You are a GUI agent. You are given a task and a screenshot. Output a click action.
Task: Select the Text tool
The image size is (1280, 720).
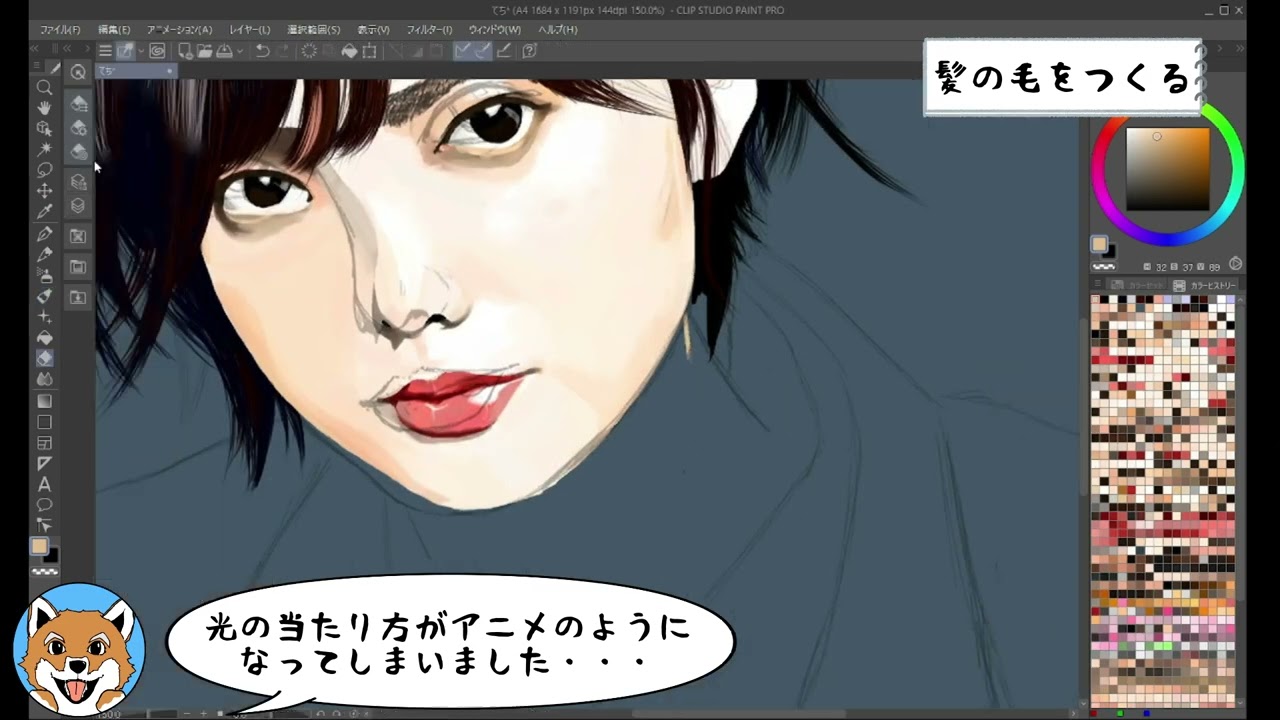44,484
